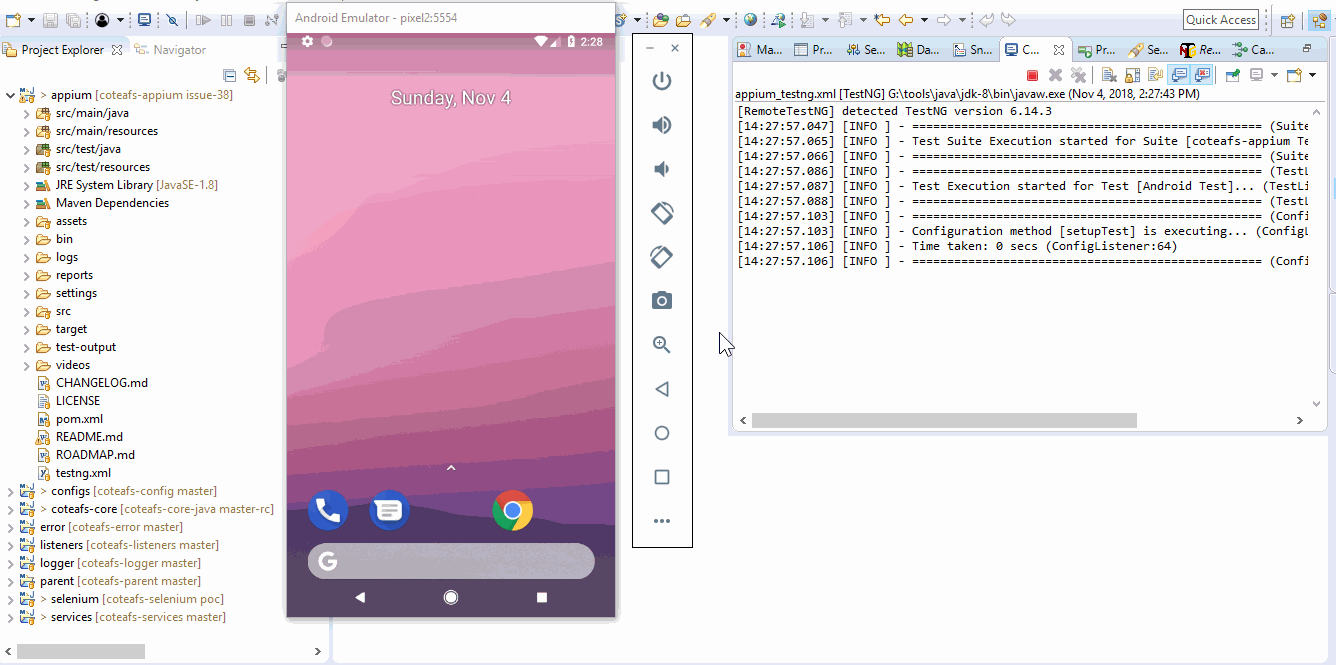Toggle Word Wrap in Console
Screen dimensions: 1336x665
pyautogui.click(x=1155, y=75)
